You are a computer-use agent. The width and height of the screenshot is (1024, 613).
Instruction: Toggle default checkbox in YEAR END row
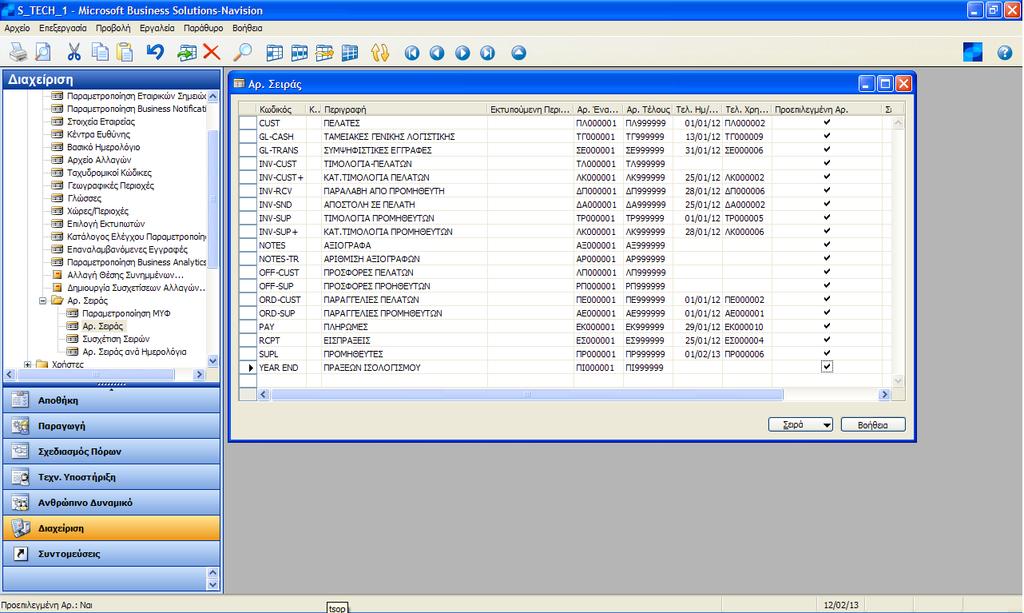[827, 367]
